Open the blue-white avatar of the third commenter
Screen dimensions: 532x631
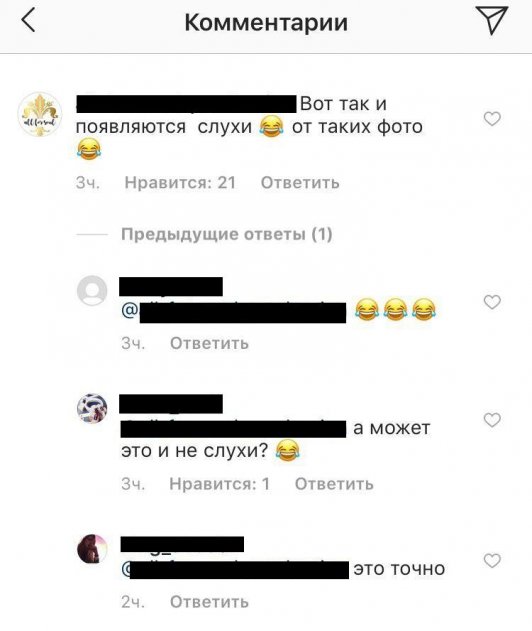click(92, 408)
